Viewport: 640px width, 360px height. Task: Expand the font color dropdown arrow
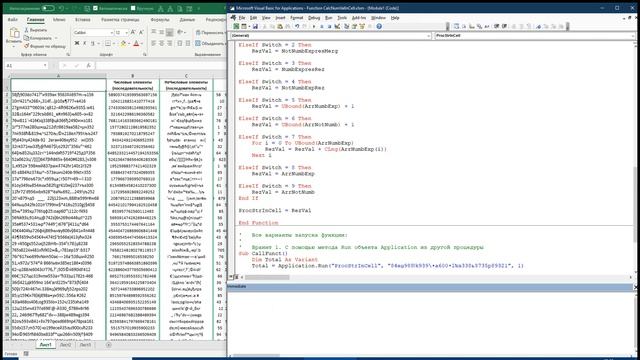click(142, 43)
